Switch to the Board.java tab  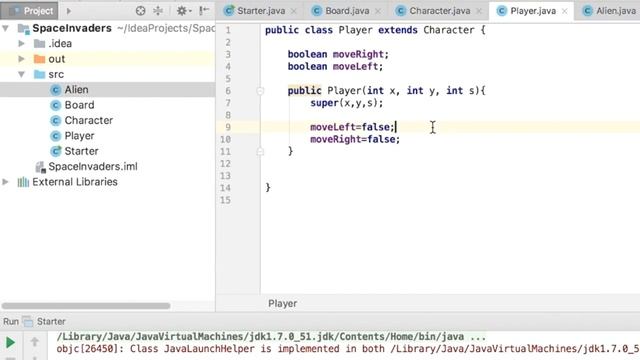347,11
